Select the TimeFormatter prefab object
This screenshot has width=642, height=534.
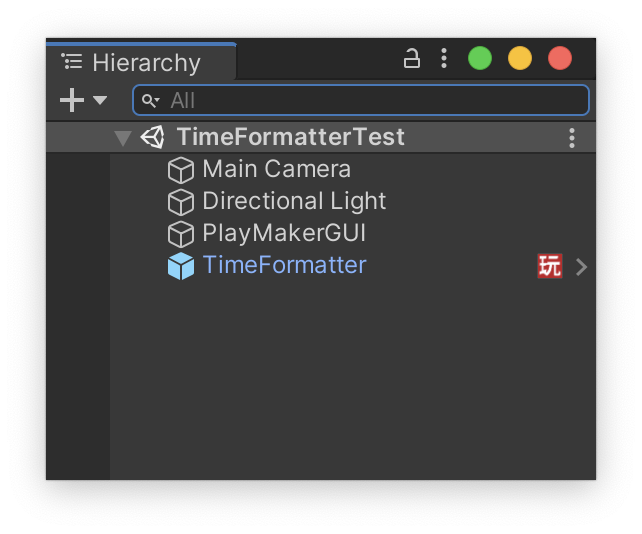point(284,265)
